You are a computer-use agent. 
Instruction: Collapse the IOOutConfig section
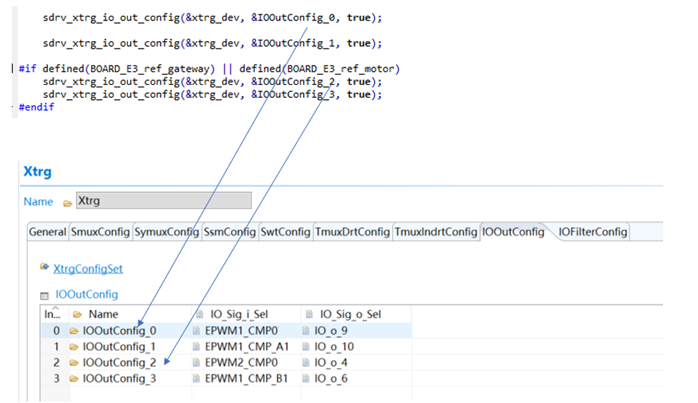pyautogui.click(x=44, y=295)
